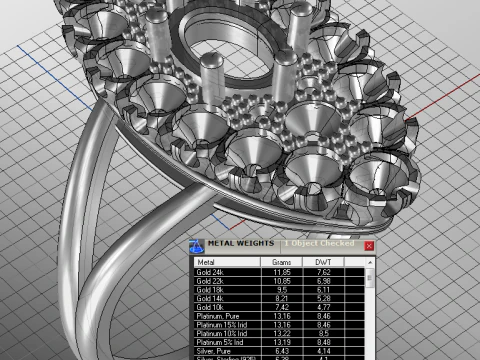Click the 7.42 grams value for Gold 10k

tap(282, 307)
